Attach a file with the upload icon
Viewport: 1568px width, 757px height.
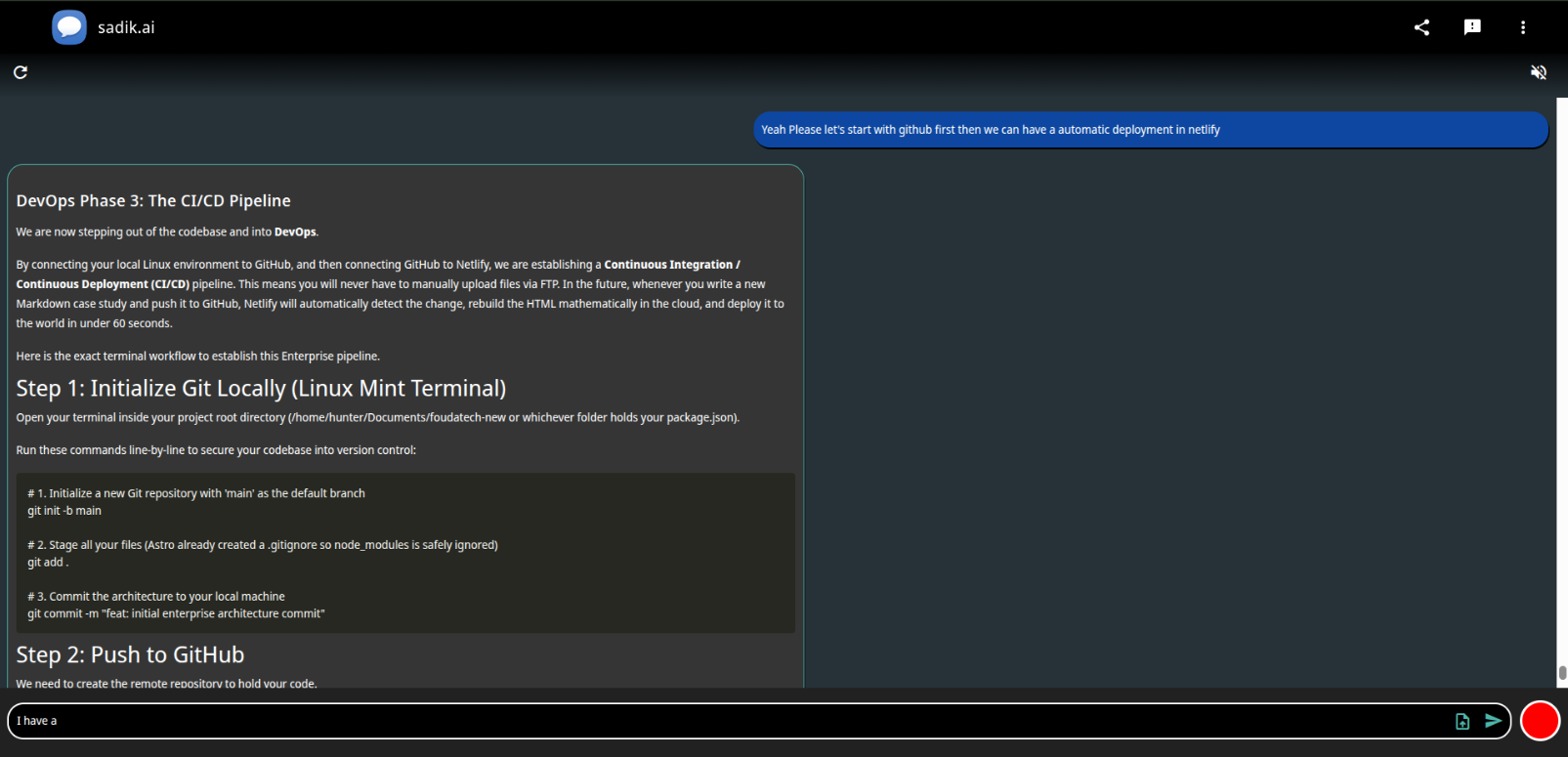click(1462, 721)
